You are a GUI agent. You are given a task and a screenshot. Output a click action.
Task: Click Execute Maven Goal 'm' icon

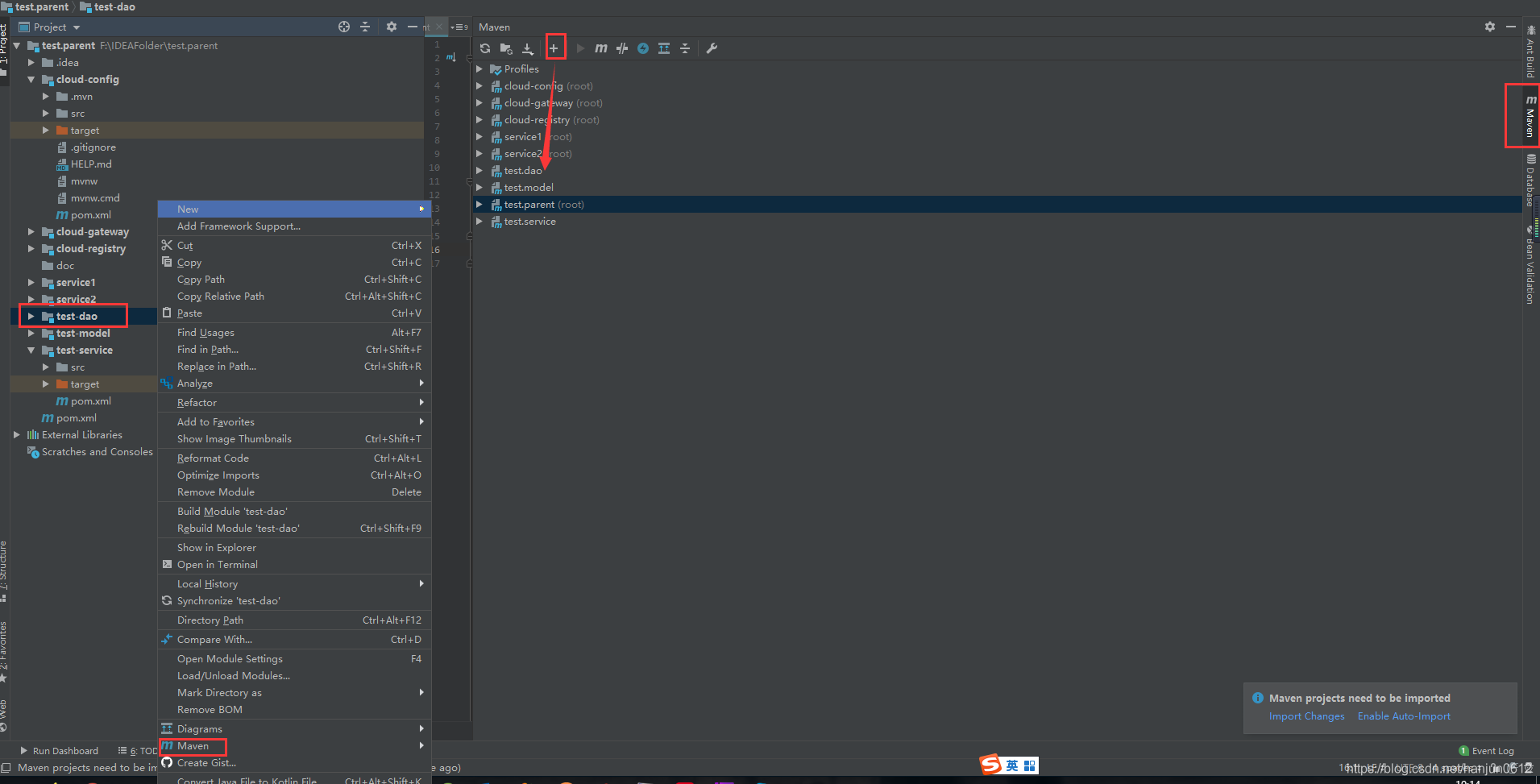601,48
